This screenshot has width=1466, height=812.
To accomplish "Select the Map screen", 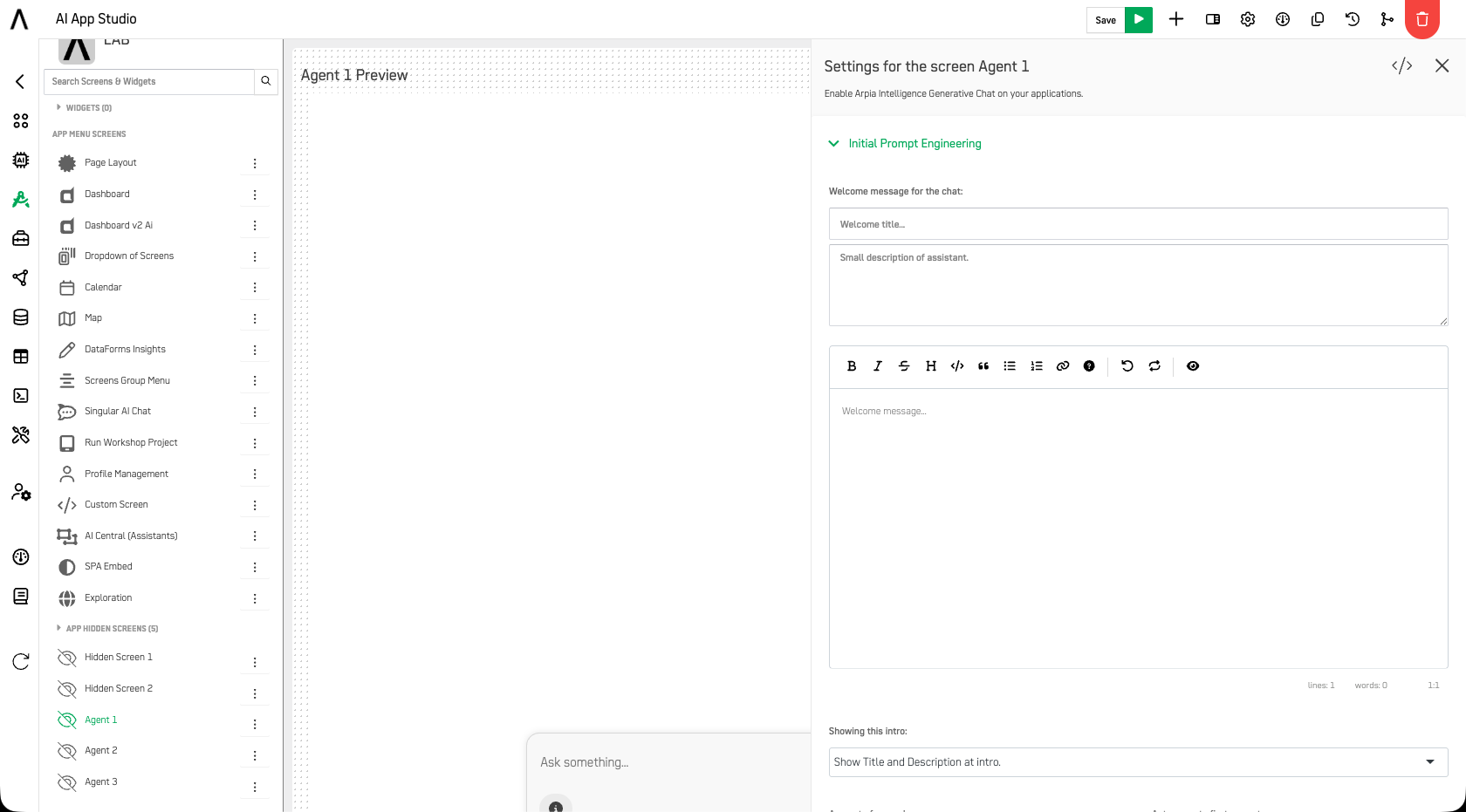I will click(93, 318).
